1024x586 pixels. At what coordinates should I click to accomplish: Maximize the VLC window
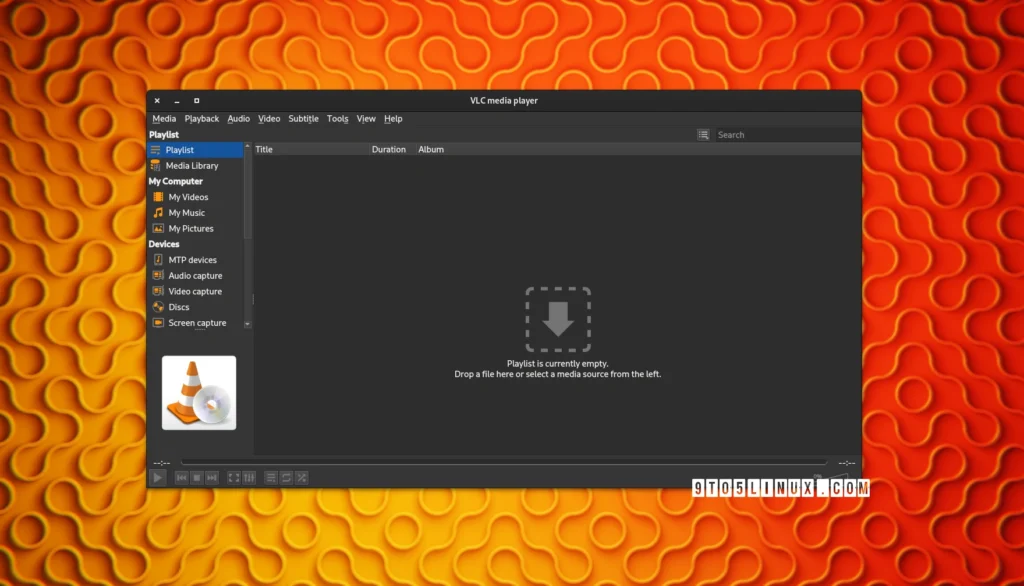[197, 101]
